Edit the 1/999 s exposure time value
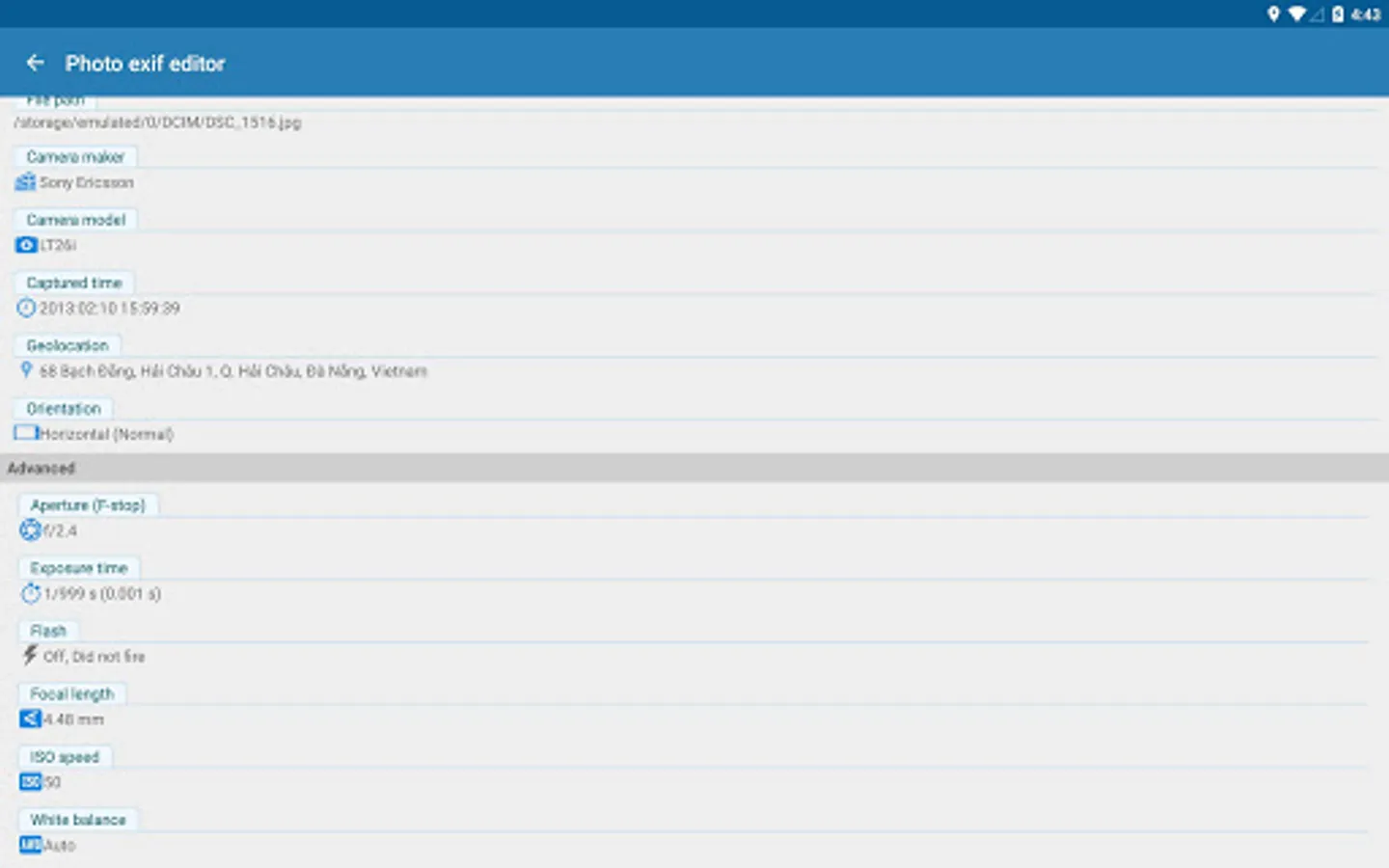 (102, 593)
